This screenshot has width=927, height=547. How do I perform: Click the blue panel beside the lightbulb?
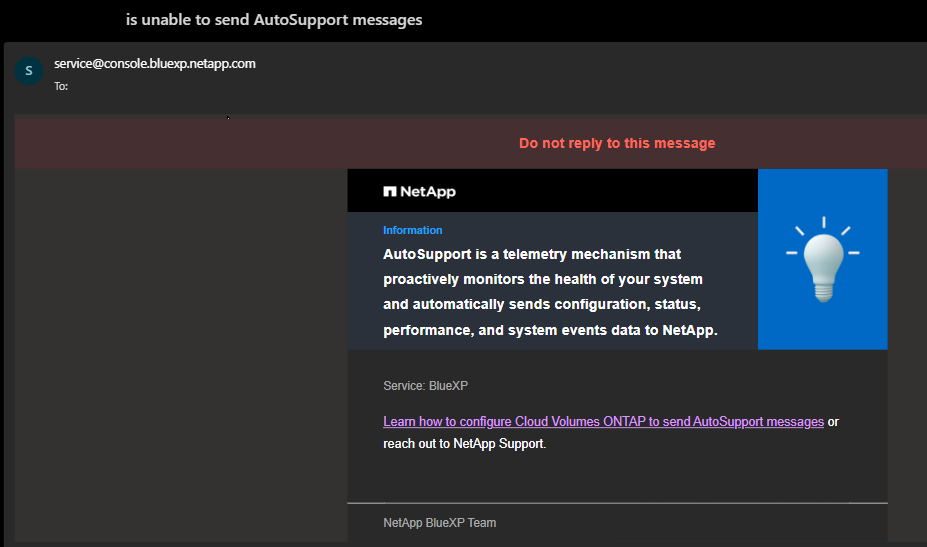pyautogui.click(x=868, y=320)
